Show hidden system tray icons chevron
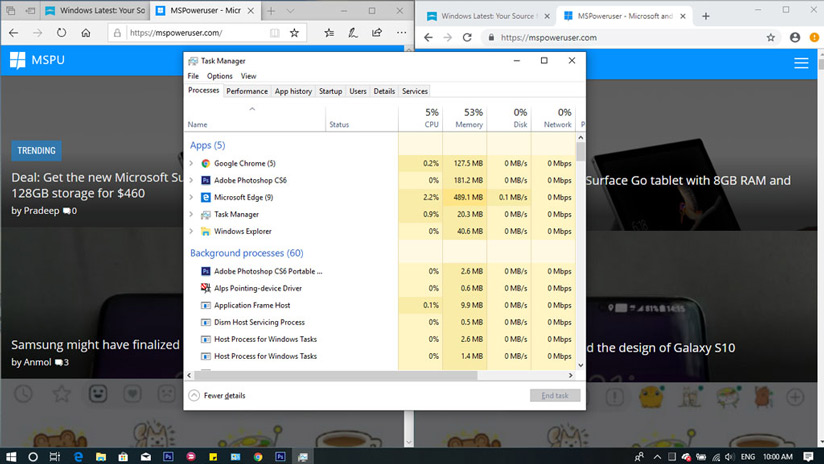This screenshot has height=464, width=824. (657, 457)
